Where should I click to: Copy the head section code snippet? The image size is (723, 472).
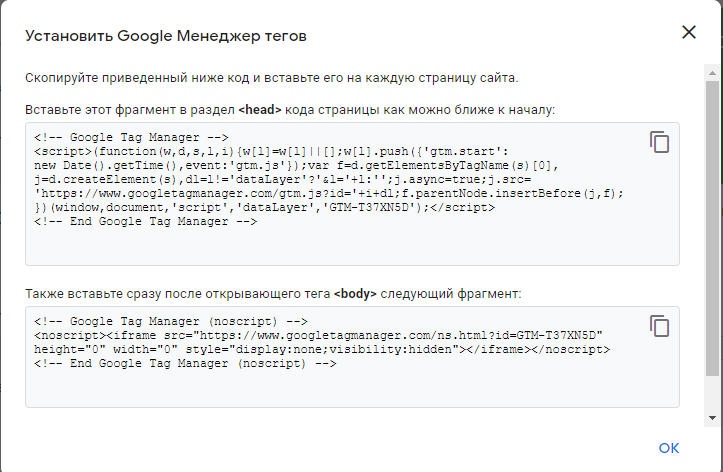pyautogui.click(x=659, y=142)
